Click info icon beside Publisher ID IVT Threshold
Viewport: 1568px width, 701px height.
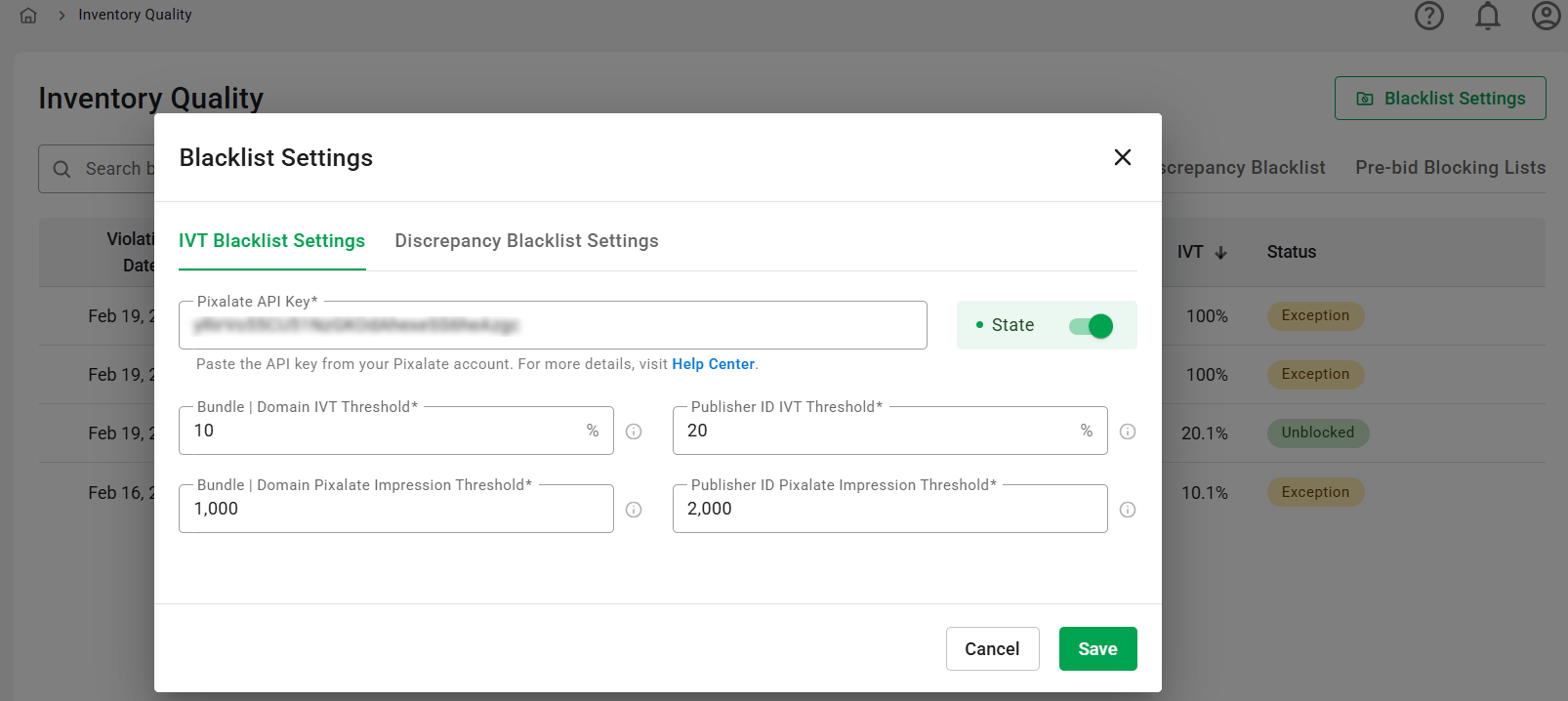coord(1128,432)
